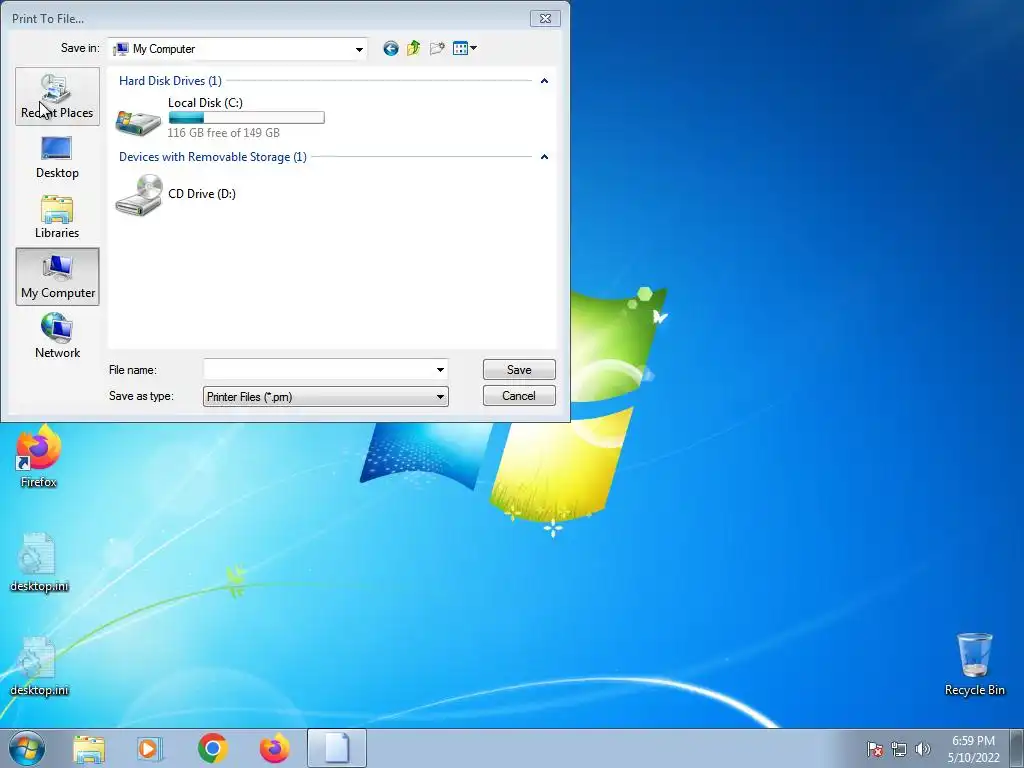Open the clock showing 6:59 PM
Image resolution: width=1024 pixels, height=768 pixels.
pyautogui.click(x=973, y=749)
